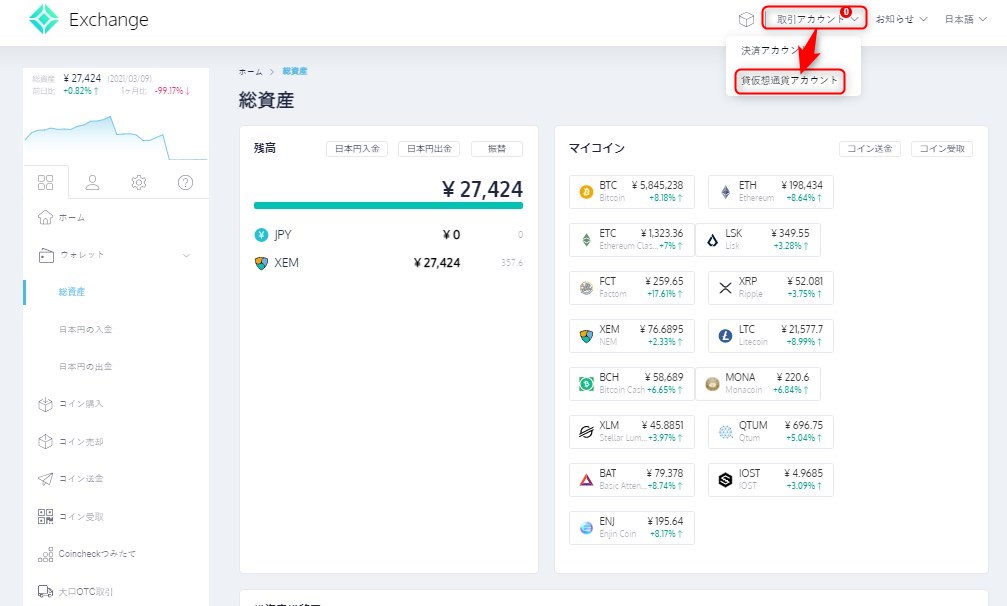Image resolution: width=1007 pixels, height=606 pixels.
Task: Open the settings gear tab icon
Action: [x=139, y=182]
